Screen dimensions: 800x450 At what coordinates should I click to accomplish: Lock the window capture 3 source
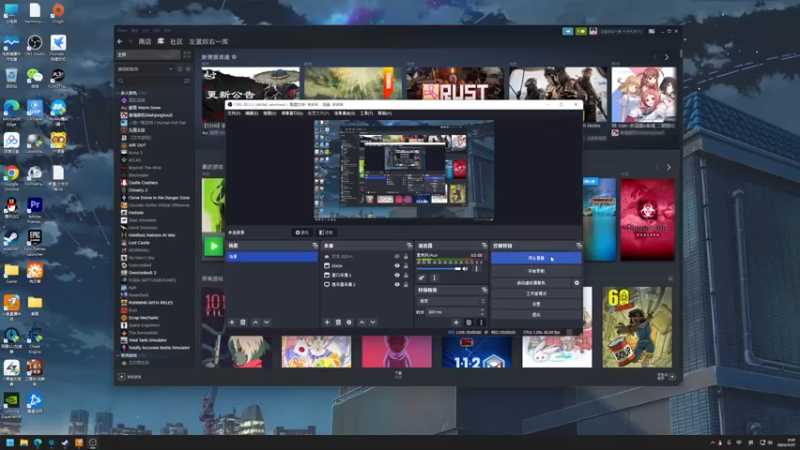406,275
